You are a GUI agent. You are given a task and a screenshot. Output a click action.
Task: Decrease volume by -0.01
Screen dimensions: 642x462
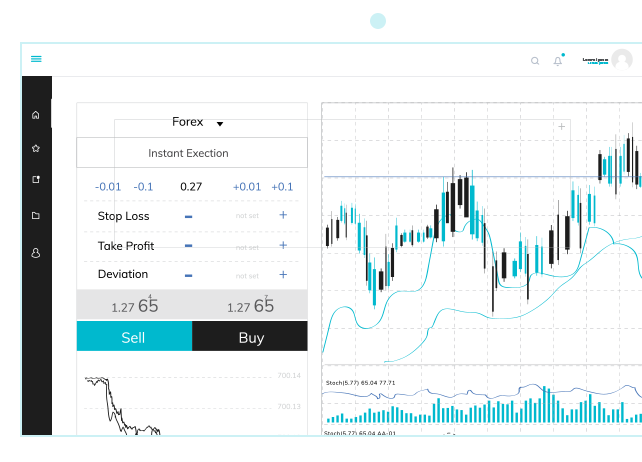tap(108, 187)
